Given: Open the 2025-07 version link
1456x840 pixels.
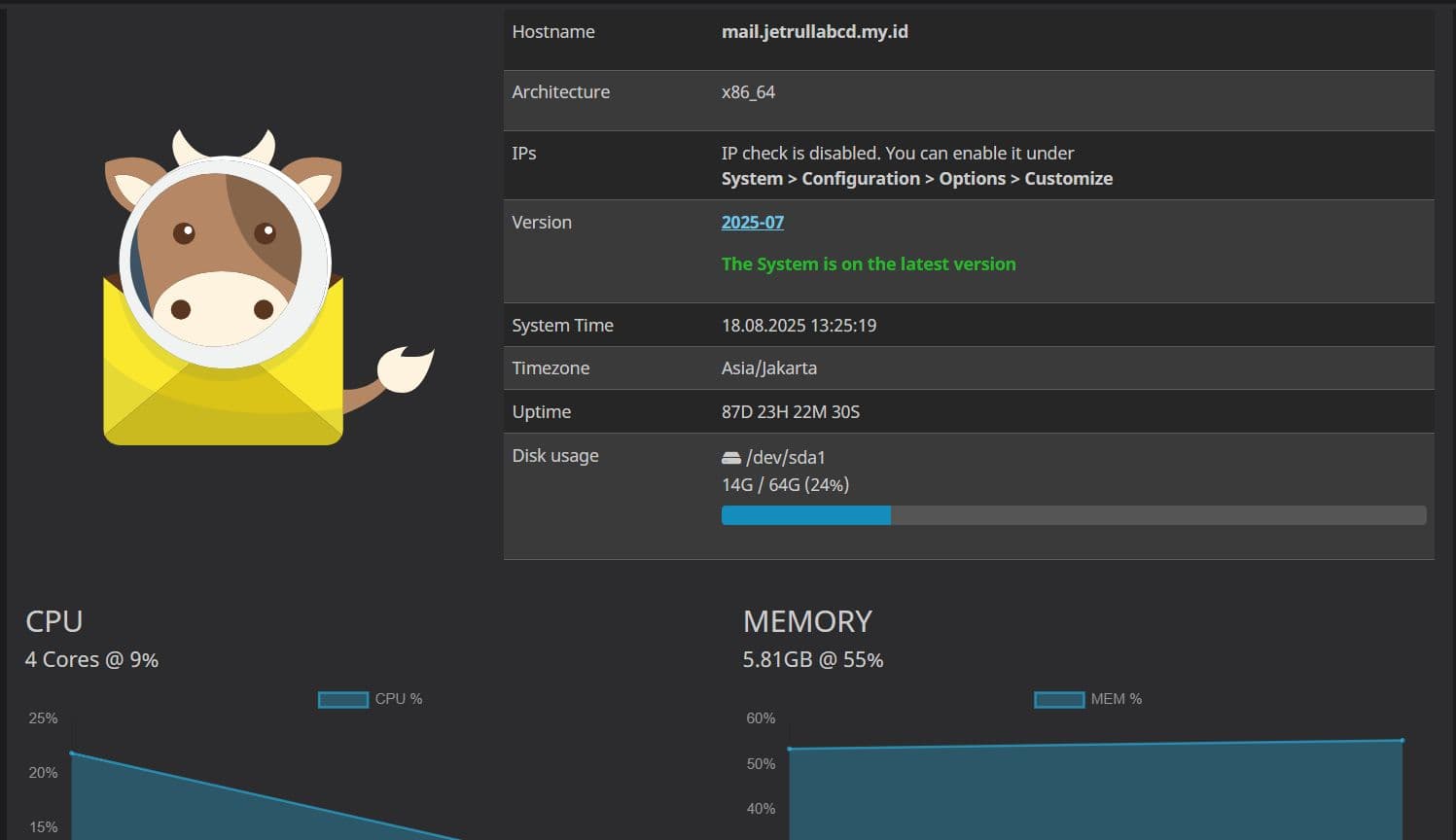Looking at the screenshot, I should 752,223.
